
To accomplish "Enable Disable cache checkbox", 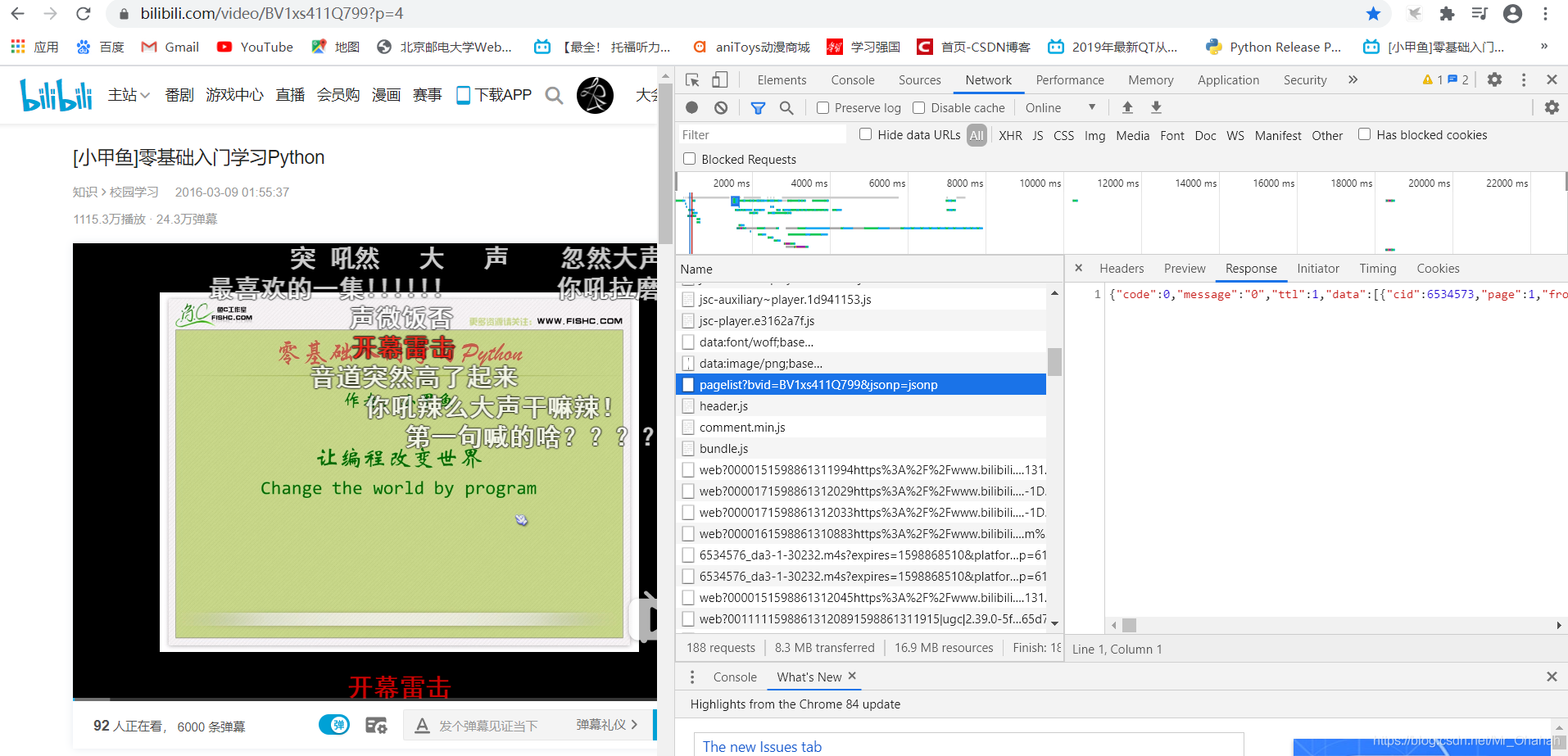I will click(919, 107).
